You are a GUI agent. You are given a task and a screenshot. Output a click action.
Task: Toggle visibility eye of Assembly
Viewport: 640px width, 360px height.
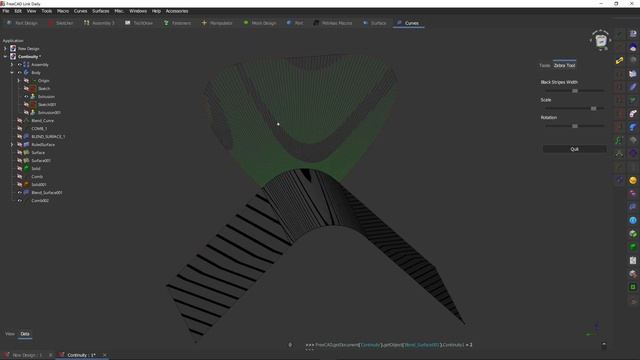pyautogui.click(x=20, y=64)
